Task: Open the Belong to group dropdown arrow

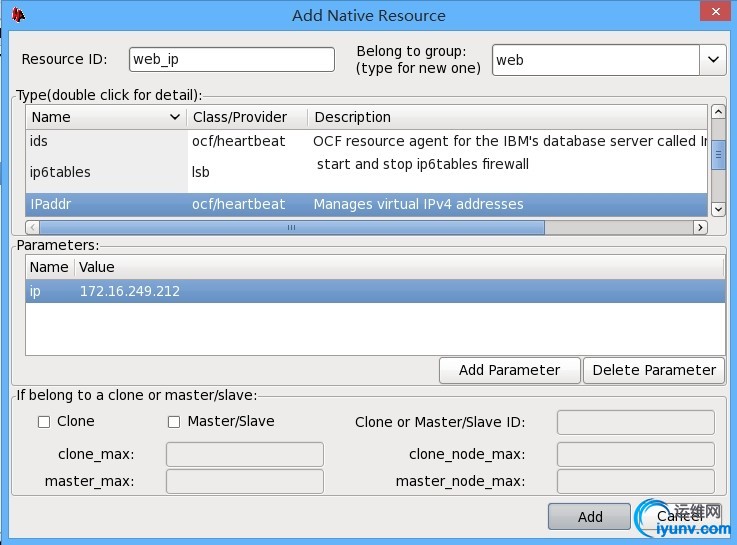Action: pos(713,60)
